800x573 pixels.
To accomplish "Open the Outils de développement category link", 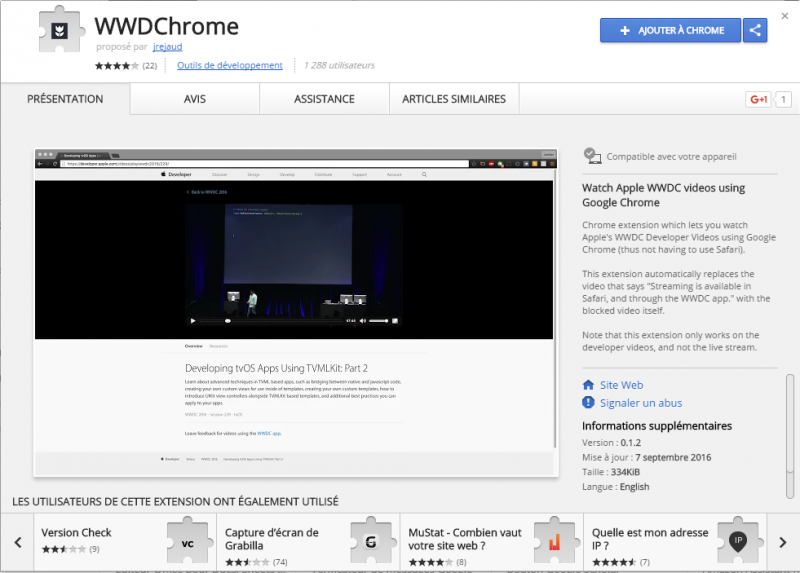I will (x=230, y=65).
